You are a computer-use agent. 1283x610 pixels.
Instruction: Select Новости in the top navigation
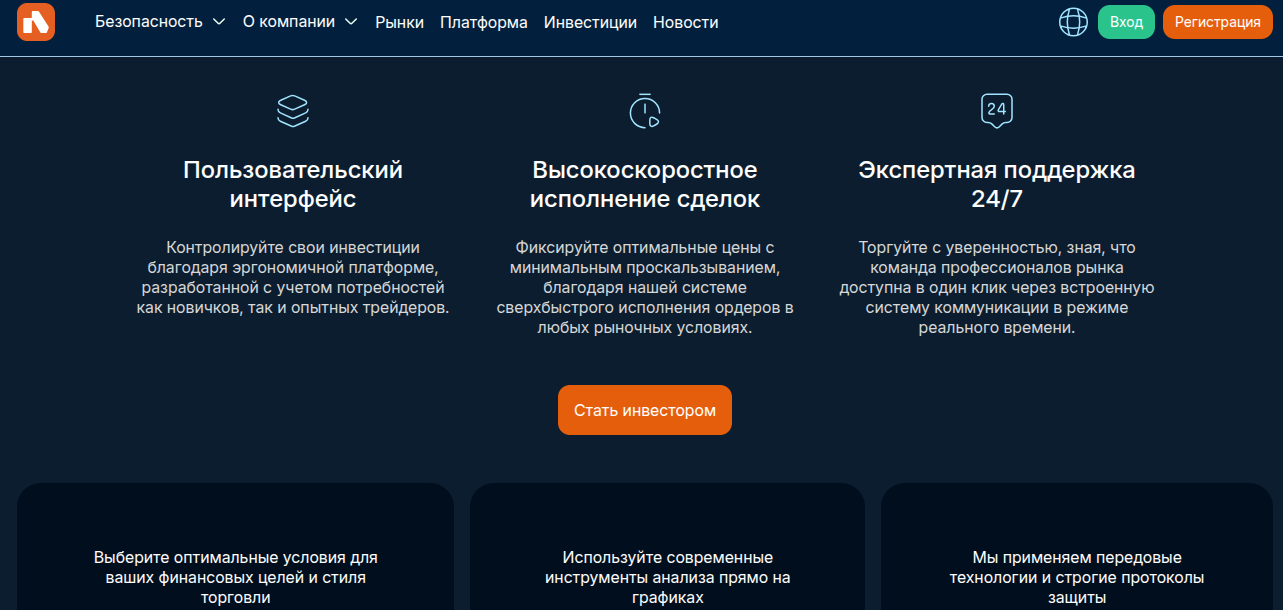(x=685, y=22)
